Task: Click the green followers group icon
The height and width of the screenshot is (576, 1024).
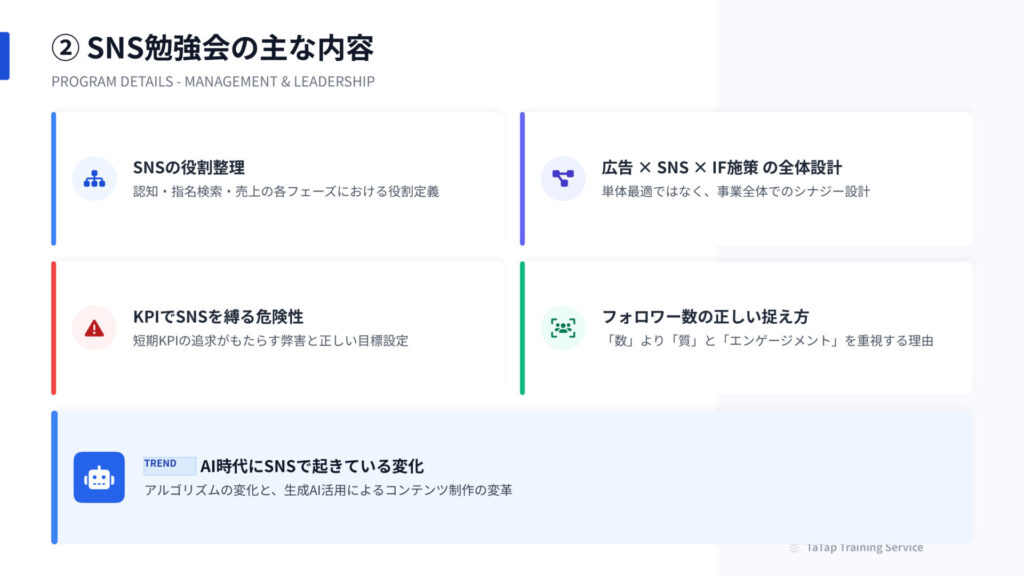Action: (x=563, y=328)
